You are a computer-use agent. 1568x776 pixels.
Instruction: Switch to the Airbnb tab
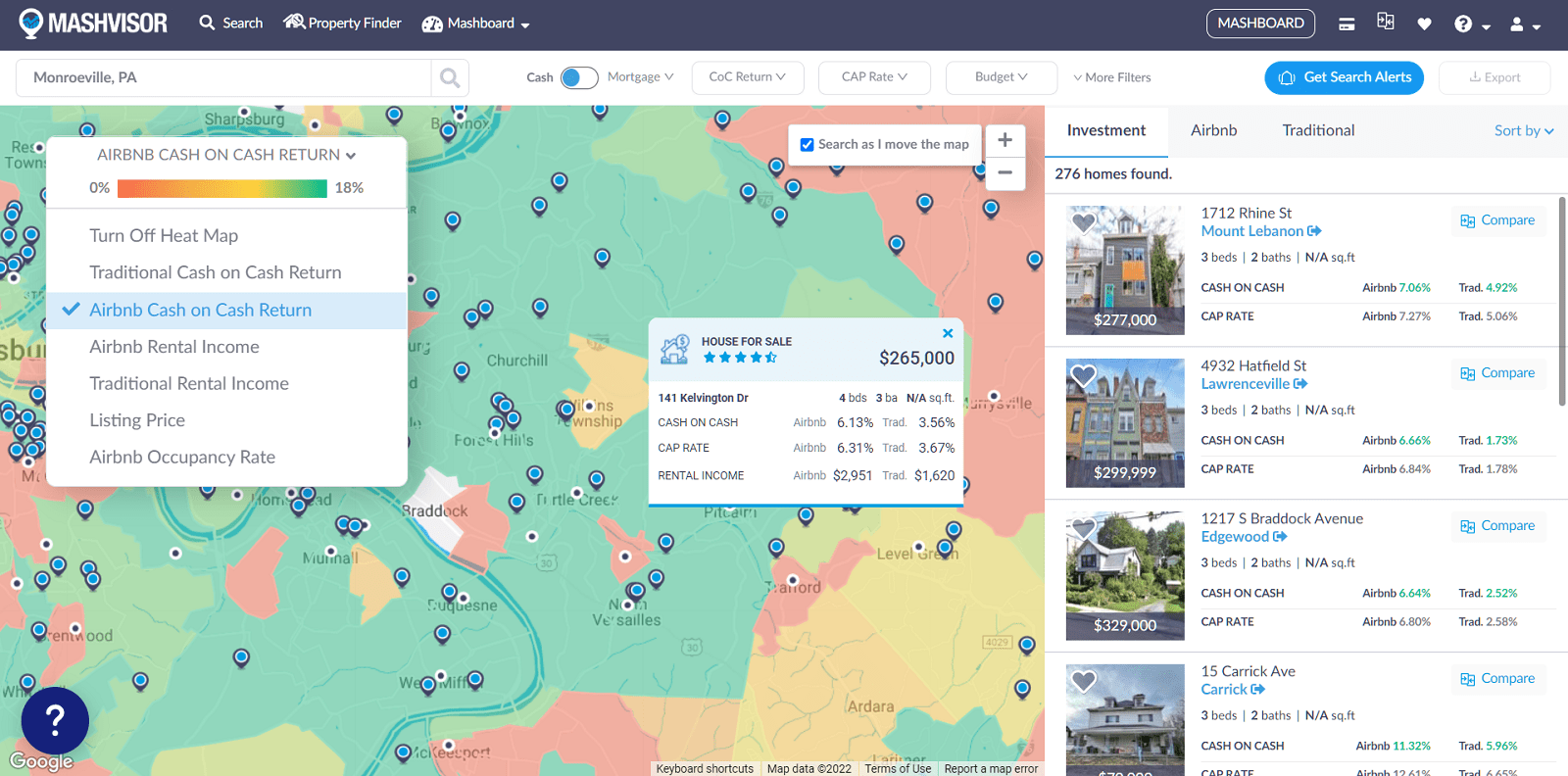pos(1213,130)
